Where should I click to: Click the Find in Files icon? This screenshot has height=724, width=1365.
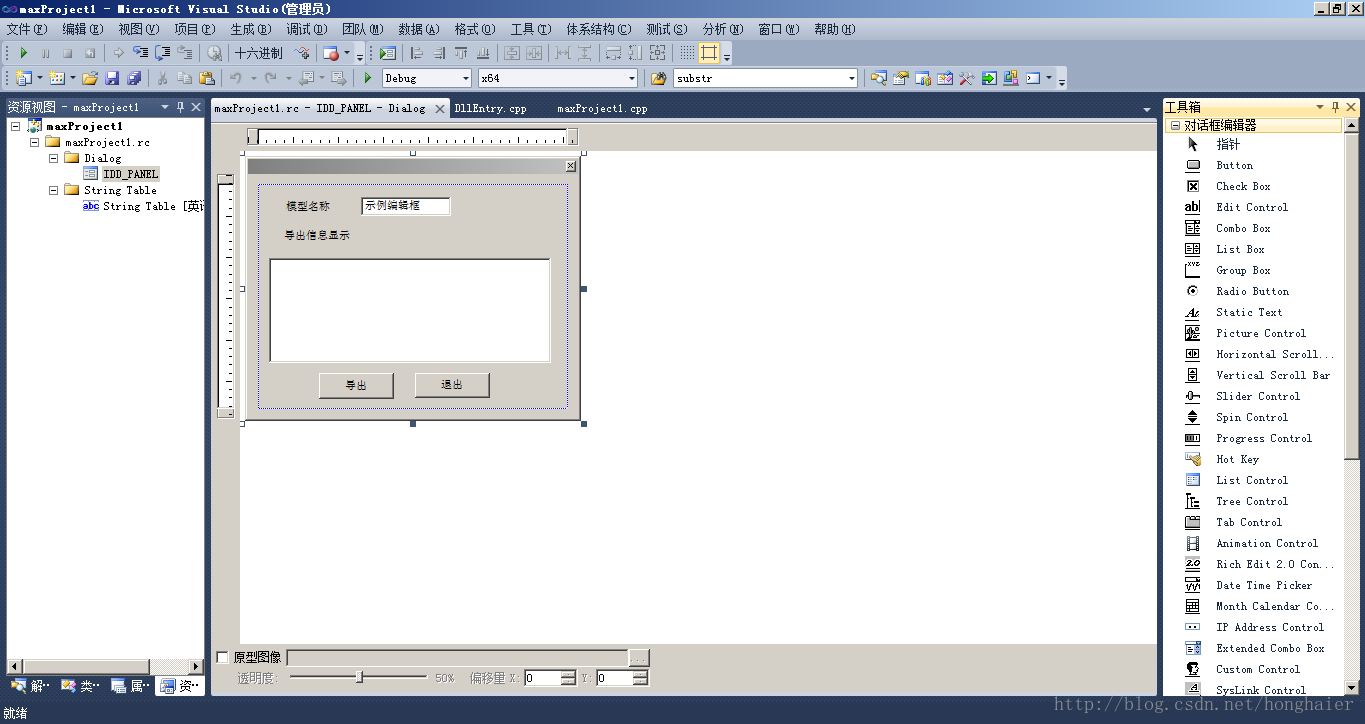tap(658, 78)
